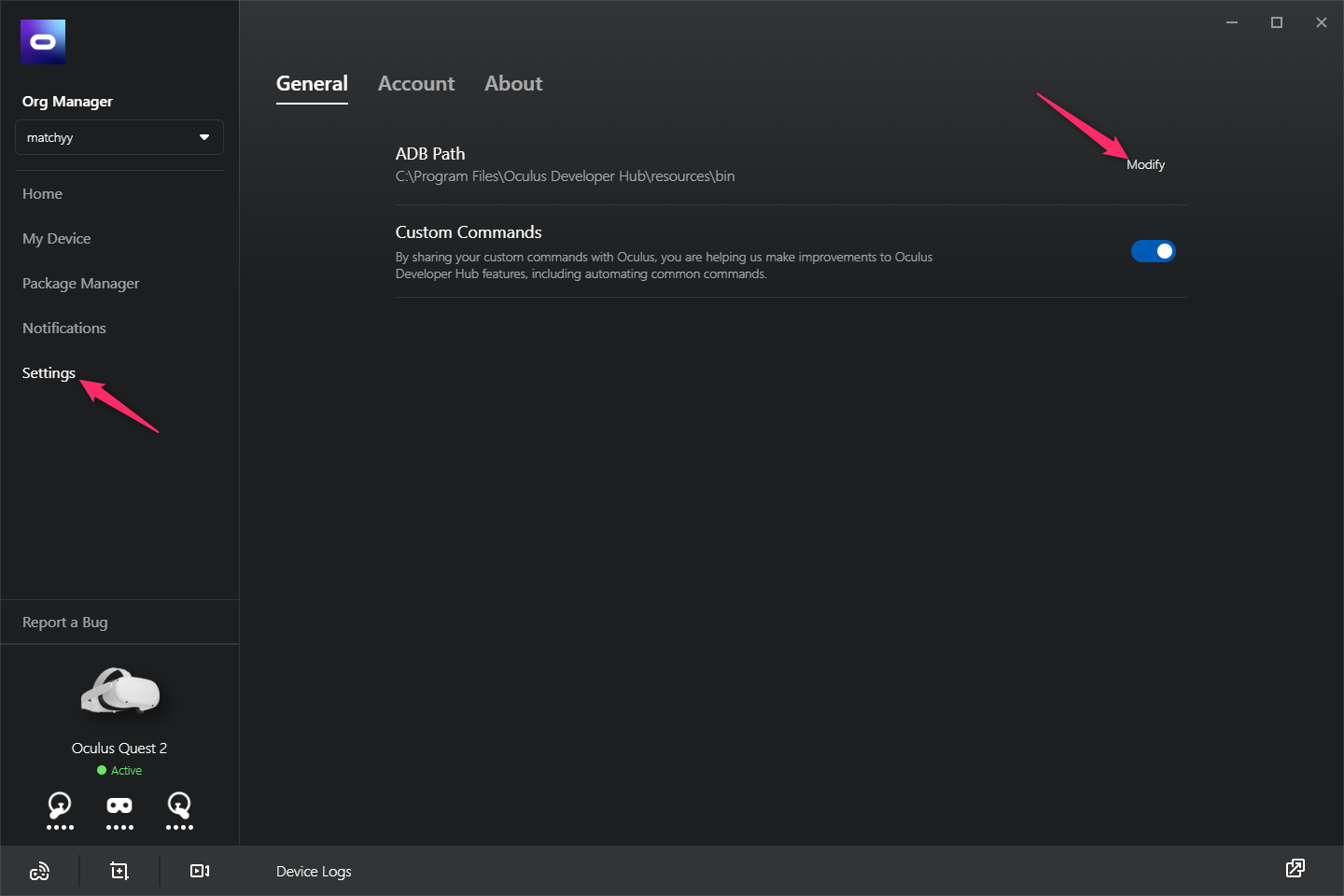This screenshot has width=1344, height=896.
Task: Pop out Device Logs with external icon
Action: pyautogui.click(x=1295, y=868)
